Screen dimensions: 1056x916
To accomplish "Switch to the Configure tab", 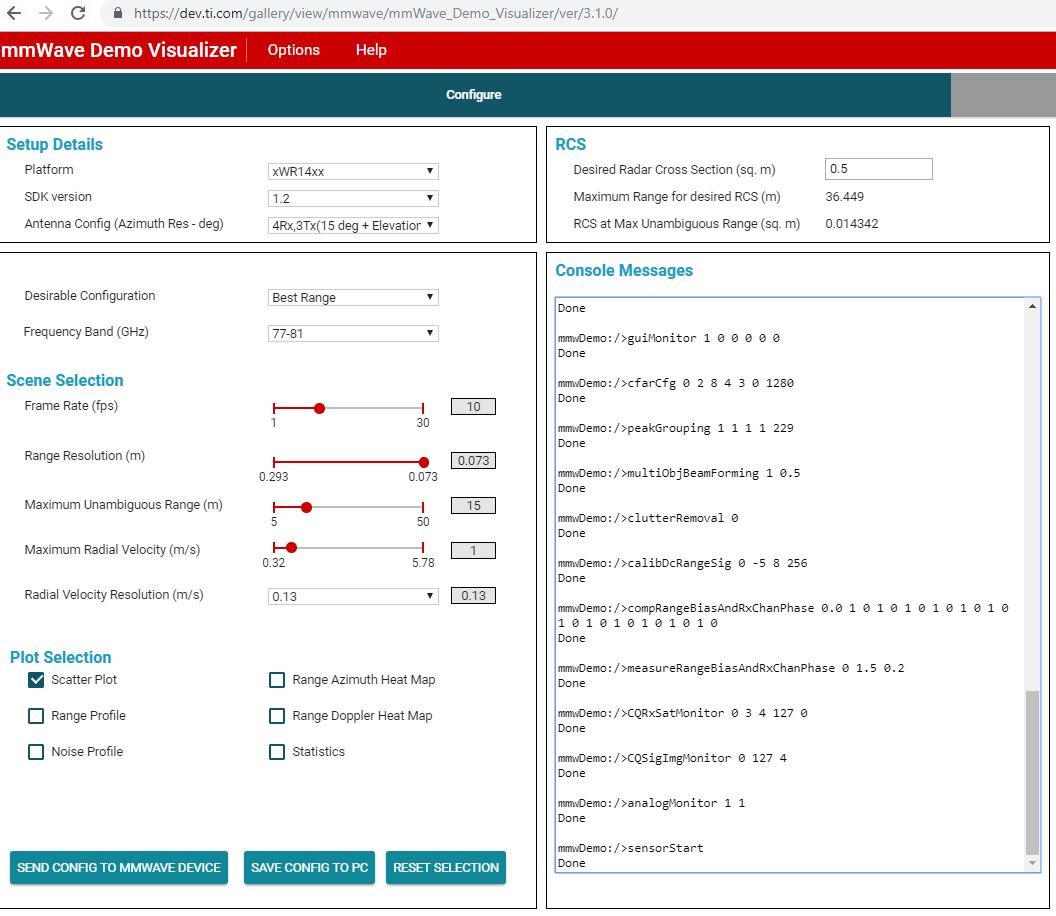I will coord(474,94).
